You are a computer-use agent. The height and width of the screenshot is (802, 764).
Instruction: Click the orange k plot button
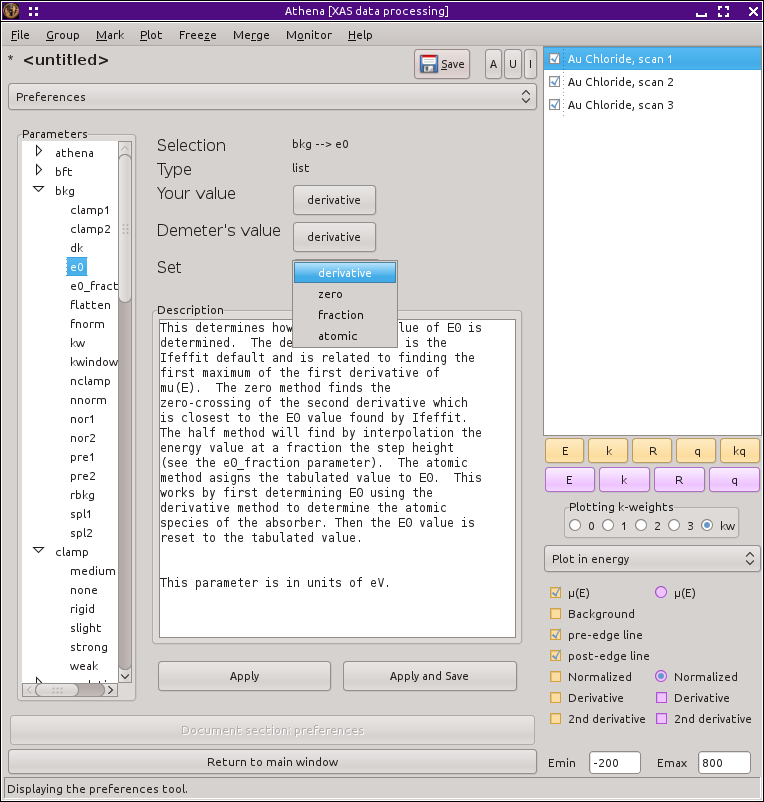pyautogui.click(x=608, y=450)
